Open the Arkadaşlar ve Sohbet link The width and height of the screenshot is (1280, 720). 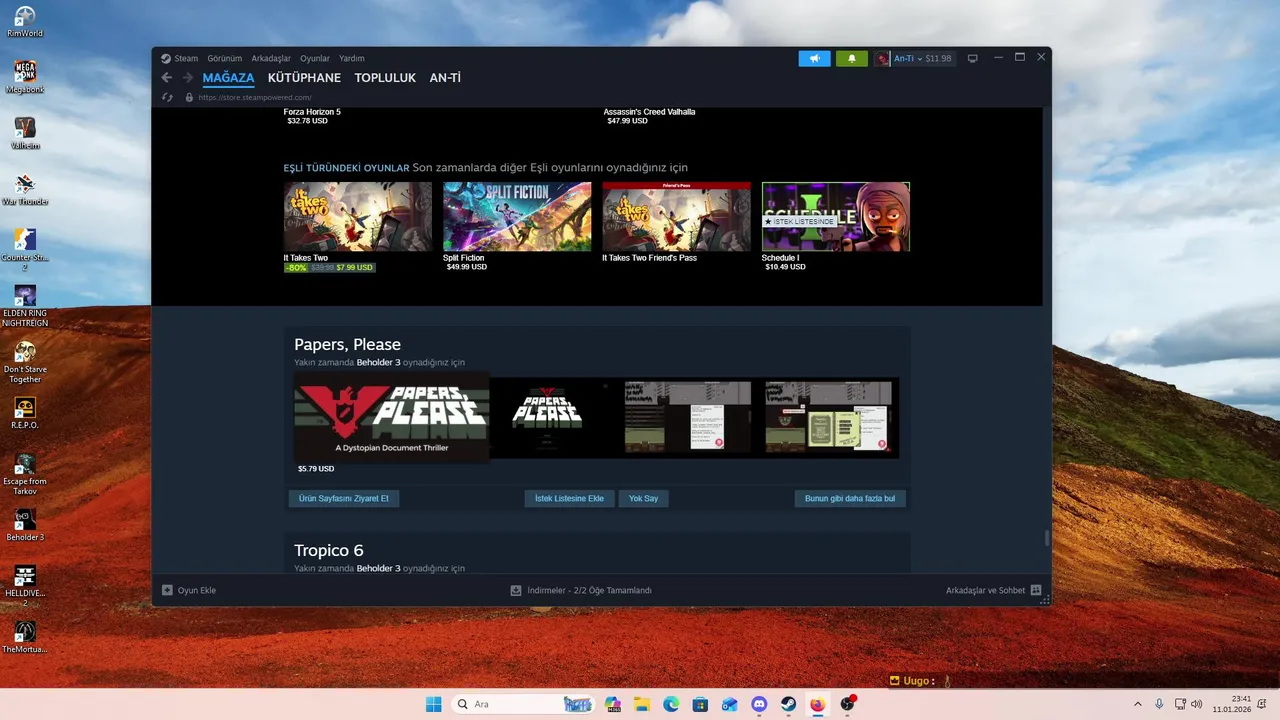[986, 590]
